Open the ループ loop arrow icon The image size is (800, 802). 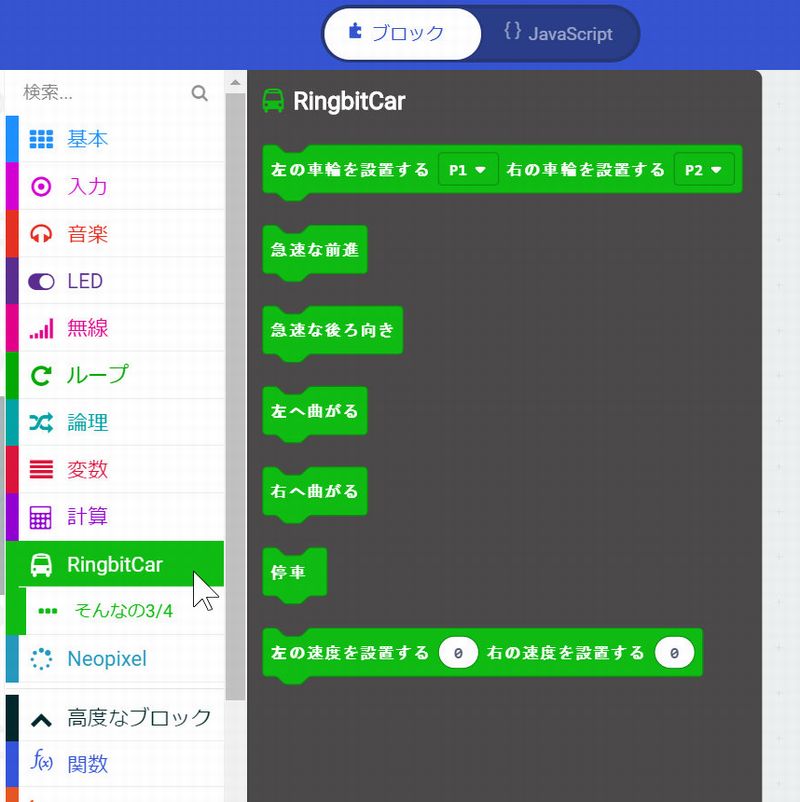point(41,375)
